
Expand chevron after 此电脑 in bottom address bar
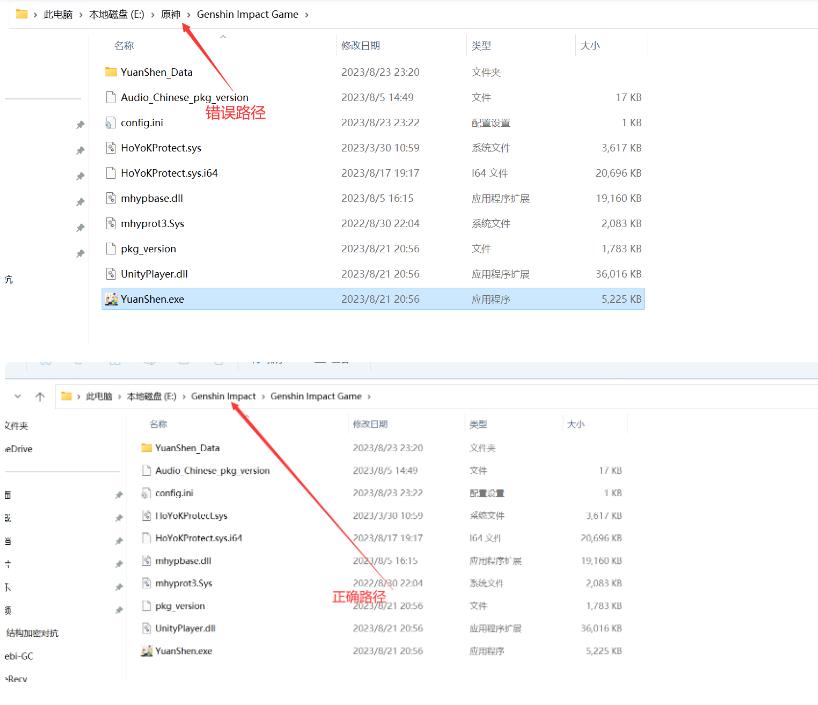pos(119,397)
